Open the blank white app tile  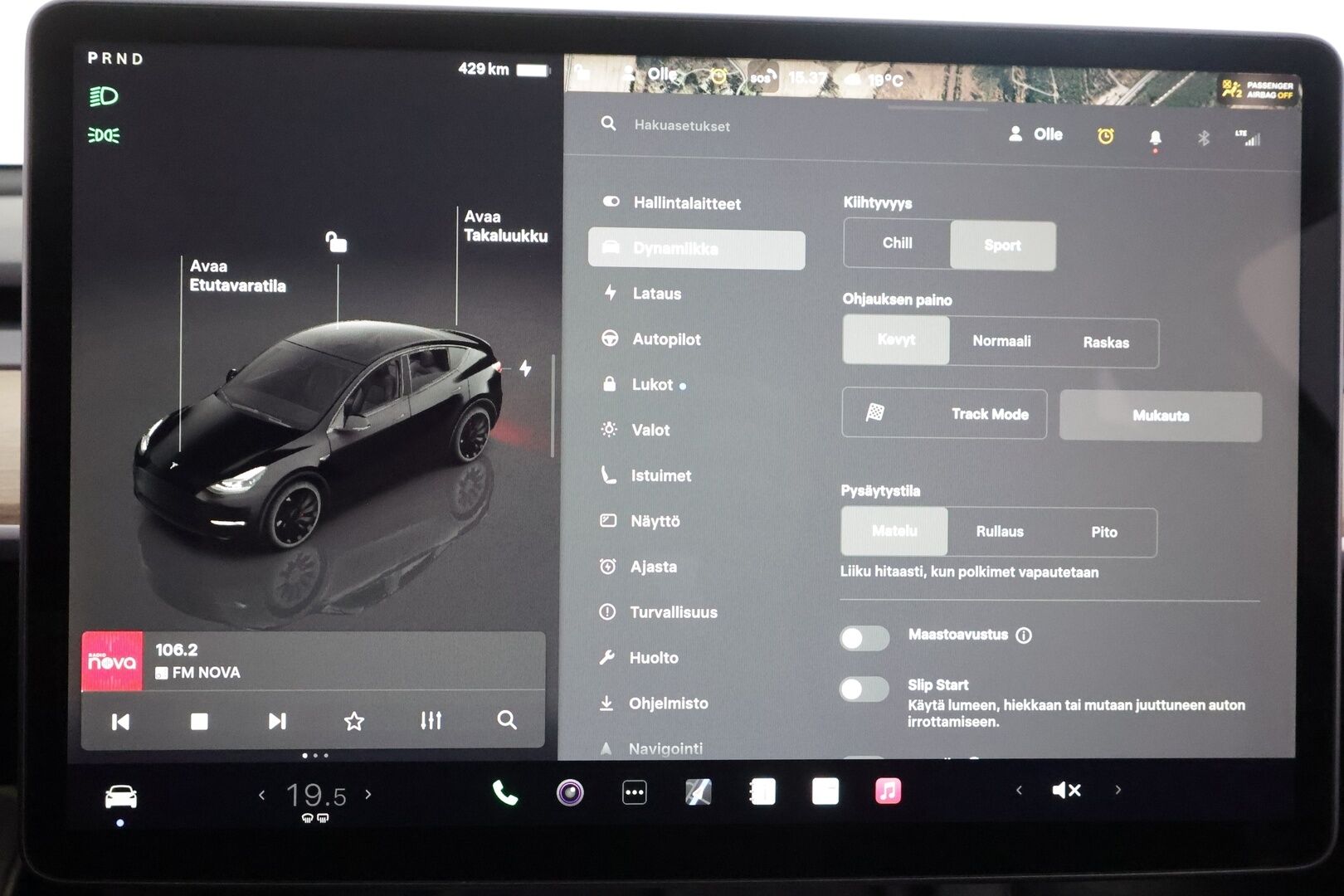(825, 791)
